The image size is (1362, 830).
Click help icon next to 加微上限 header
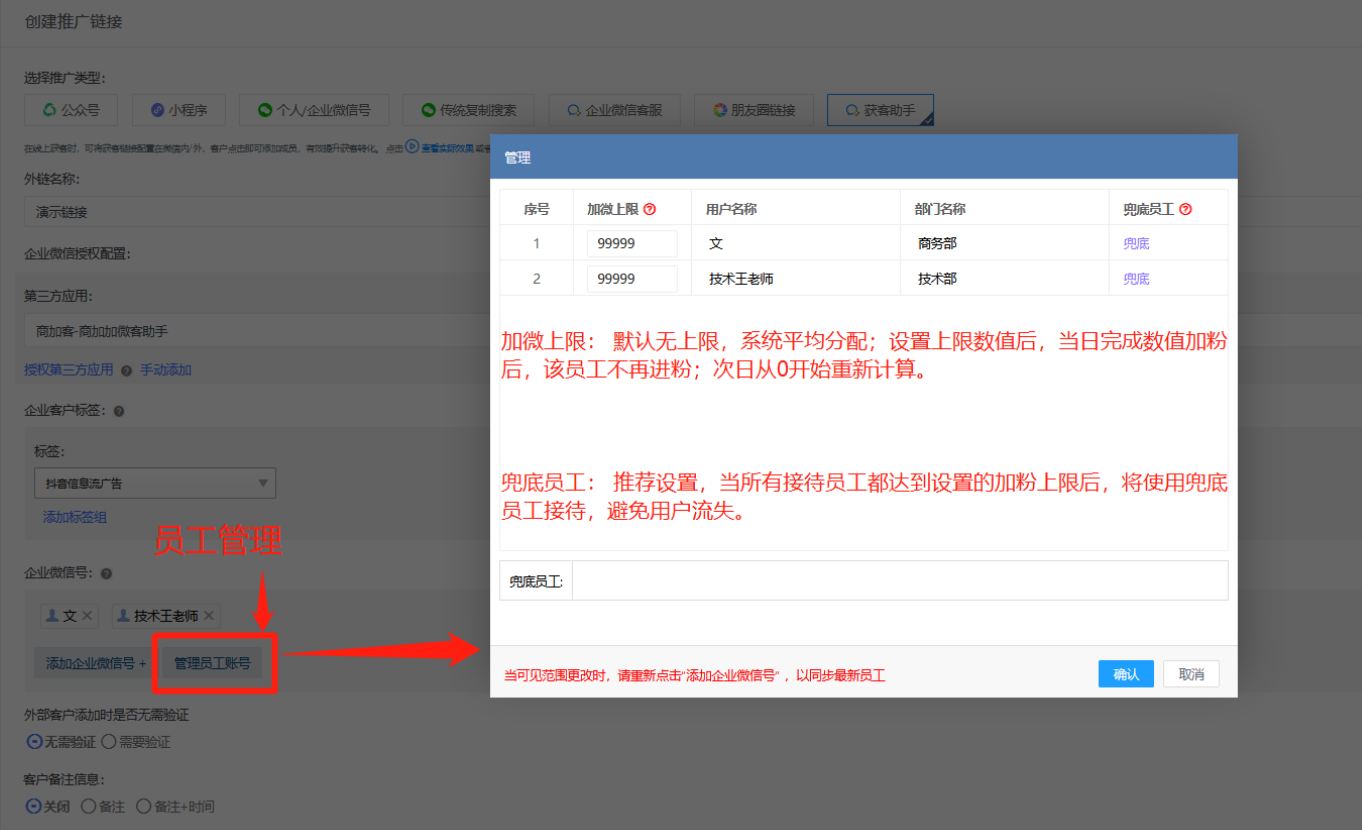[650, 210]
